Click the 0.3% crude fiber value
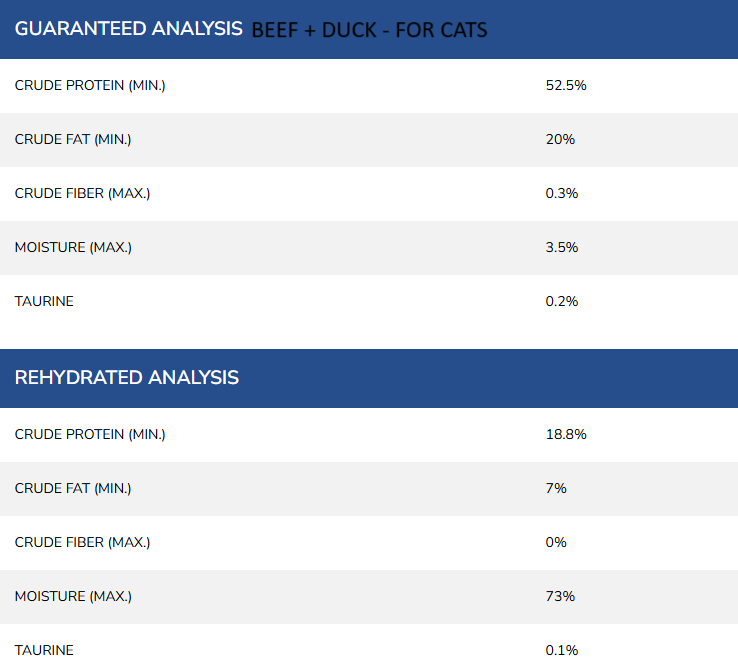738x663 pixels. pos(562,194)
